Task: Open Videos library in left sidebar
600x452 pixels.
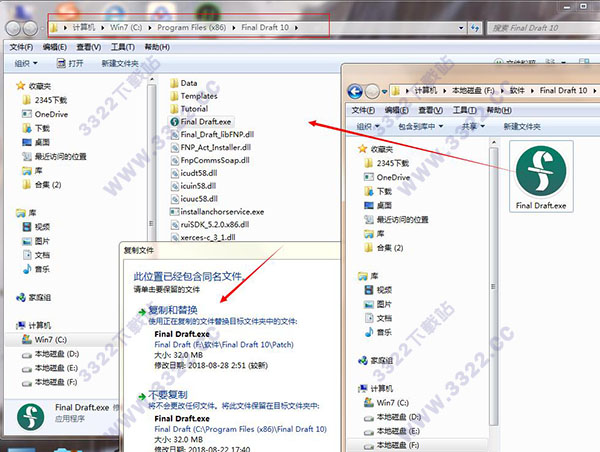Action: (x=36, y=227)
